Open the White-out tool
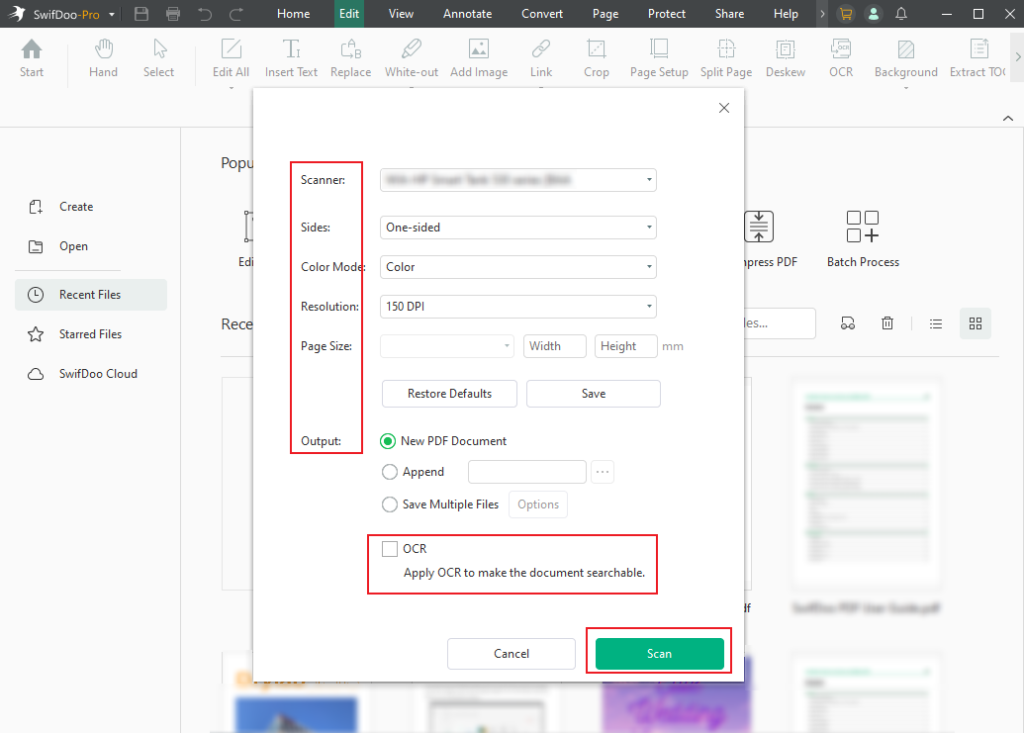Viewport: 1024px width, 733px height. point(411,57)
